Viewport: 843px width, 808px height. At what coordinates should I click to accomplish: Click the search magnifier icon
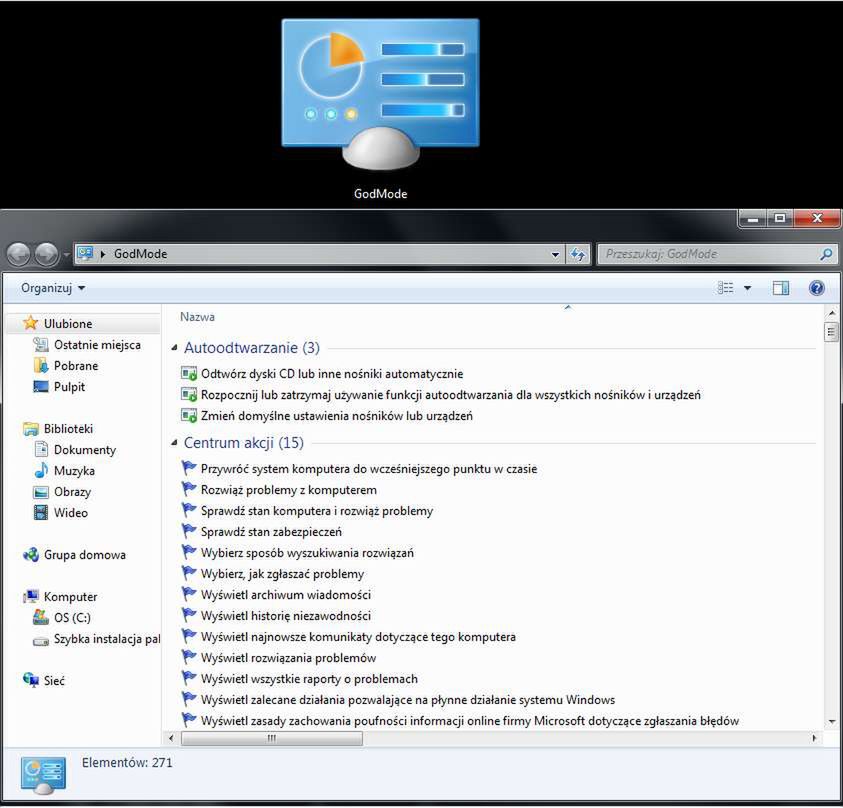(x=826, y=254)
